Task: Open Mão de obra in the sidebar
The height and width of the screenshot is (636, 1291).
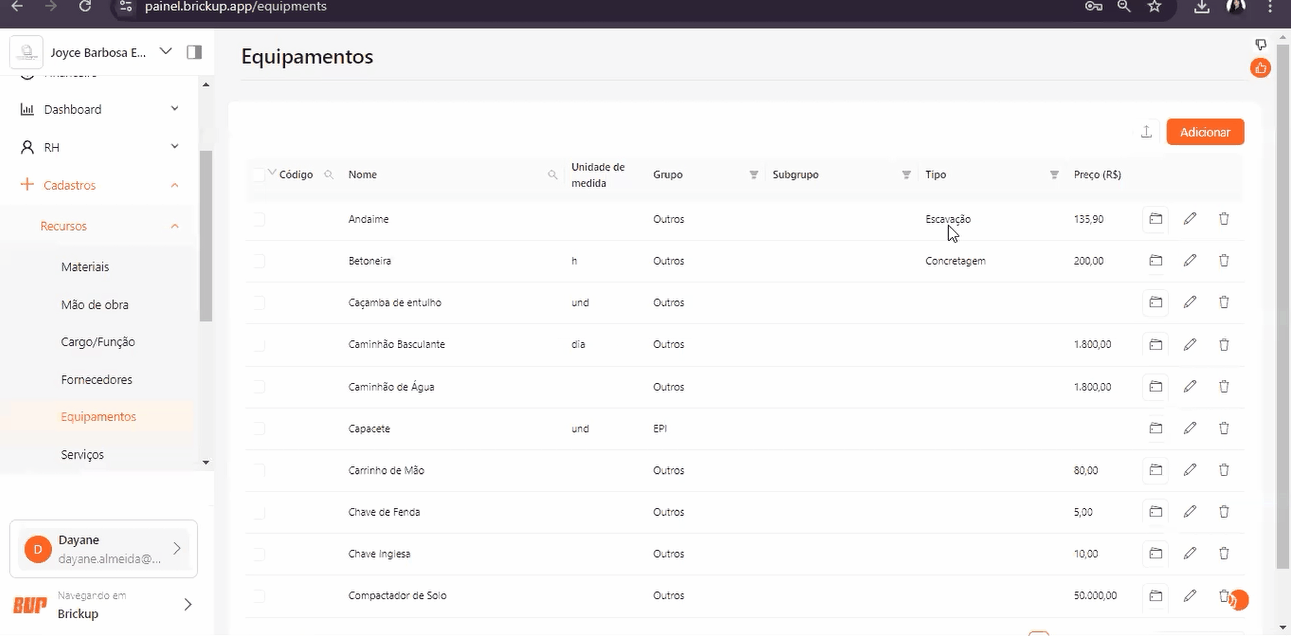Action: tap(95, 305)
